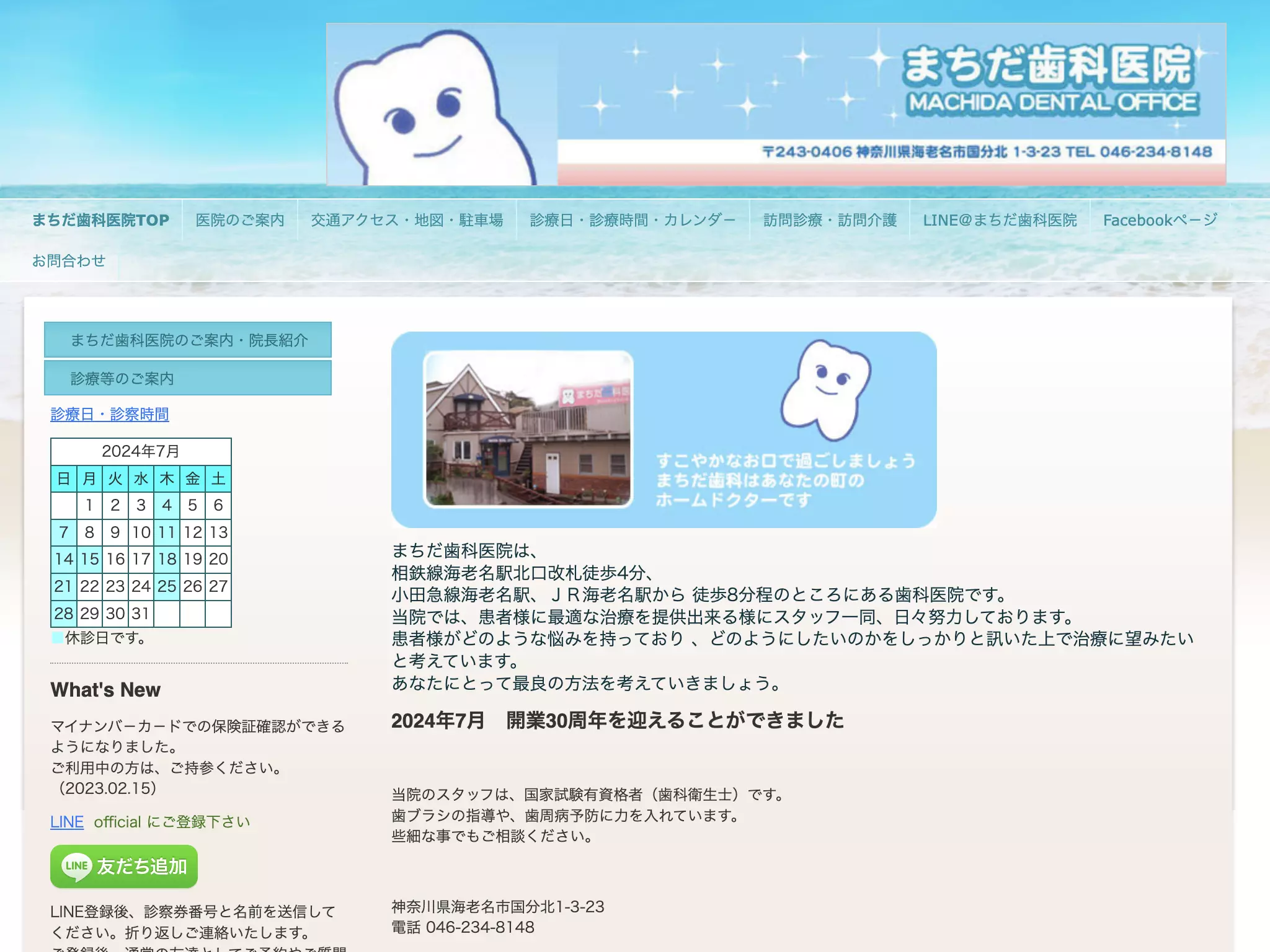The image size is (1270, 952).
Task: Click the 神奈川県海老名市国分北1-3-23 address text
Action: (498, 907)
